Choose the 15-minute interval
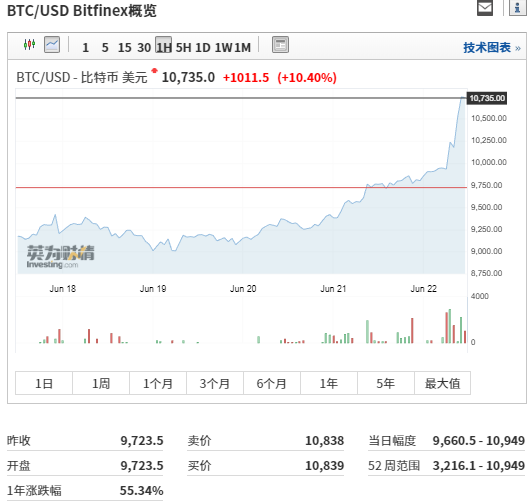The image size is (531, 501). click(124, 47)
